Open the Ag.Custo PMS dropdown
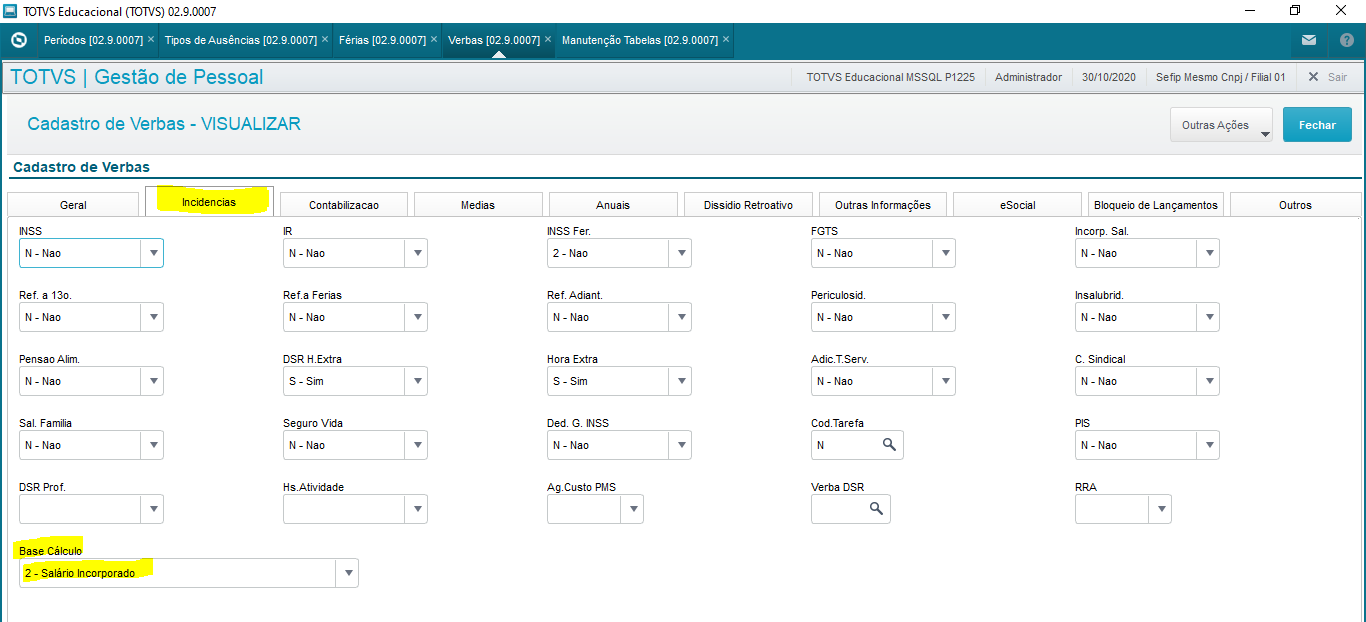 tap(633, 509)
